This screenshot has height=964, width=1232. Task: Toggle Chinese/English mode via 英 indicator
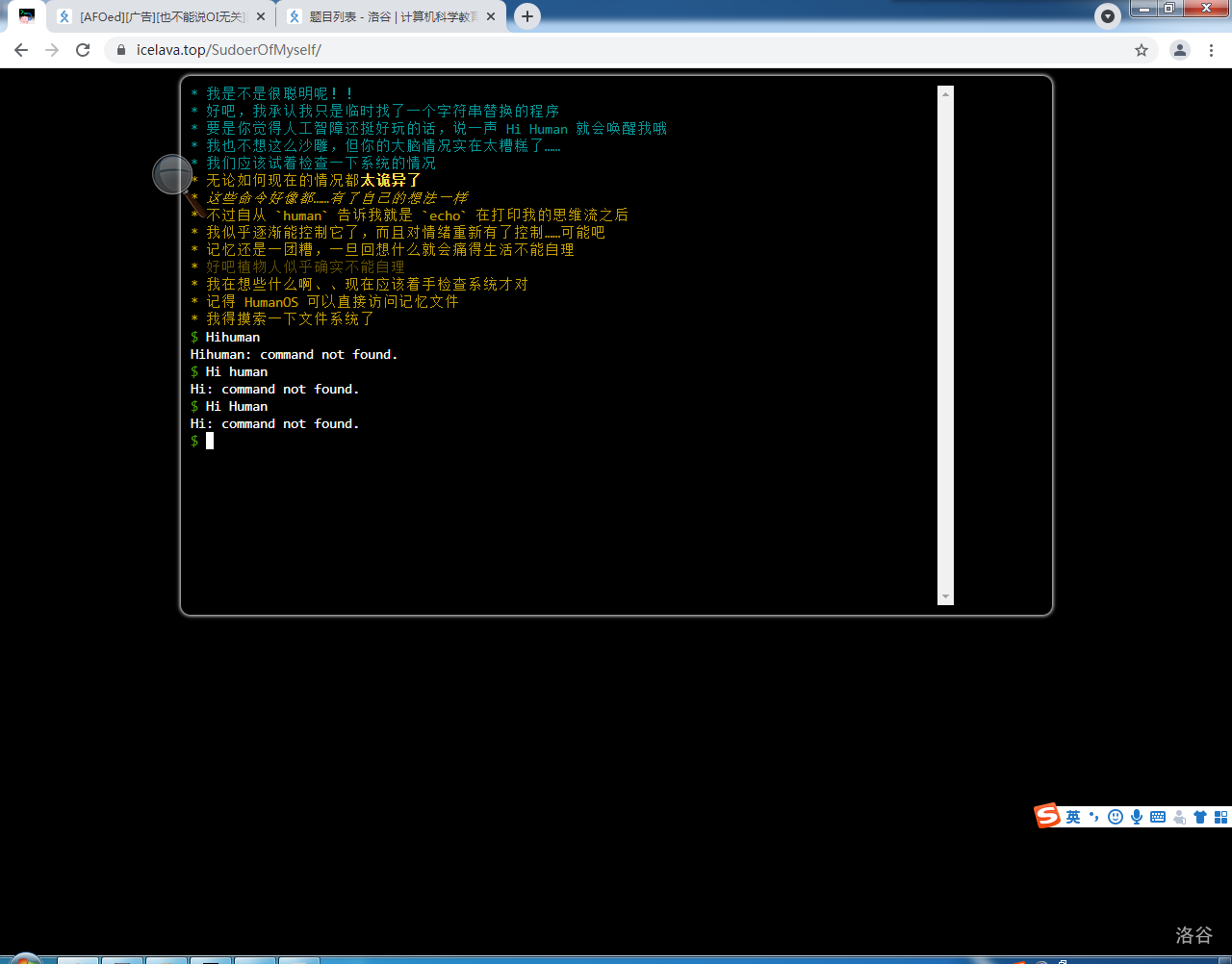click(x=1073, y=817)
